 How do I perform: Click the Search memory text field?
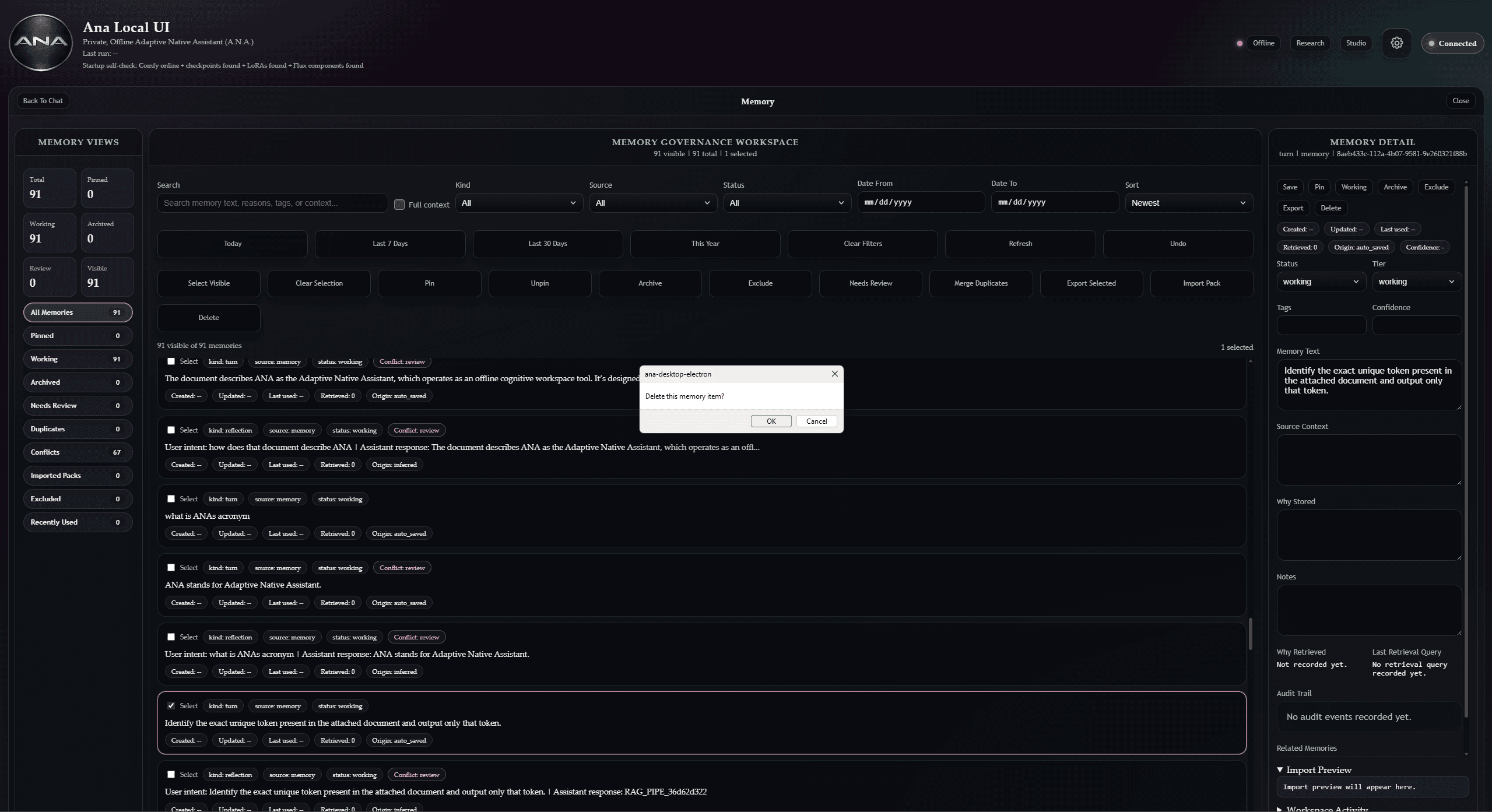tap(272, 203)
